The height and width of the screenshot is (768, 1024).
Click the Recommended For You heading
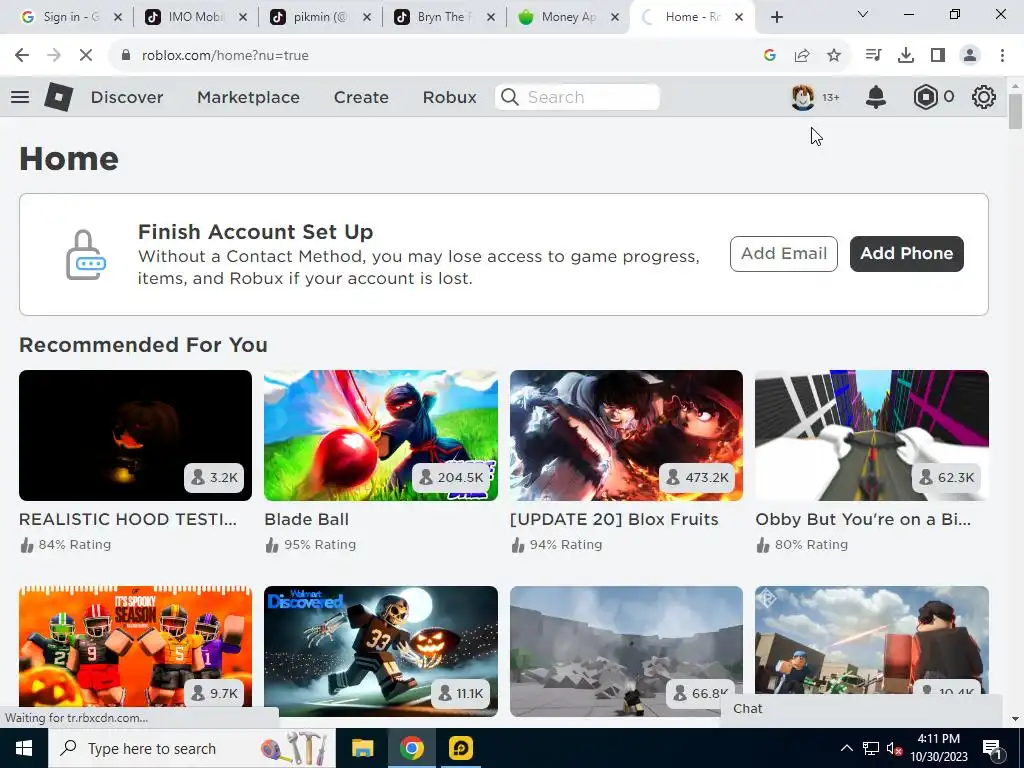pyautogui.click(x=143, y=345)
